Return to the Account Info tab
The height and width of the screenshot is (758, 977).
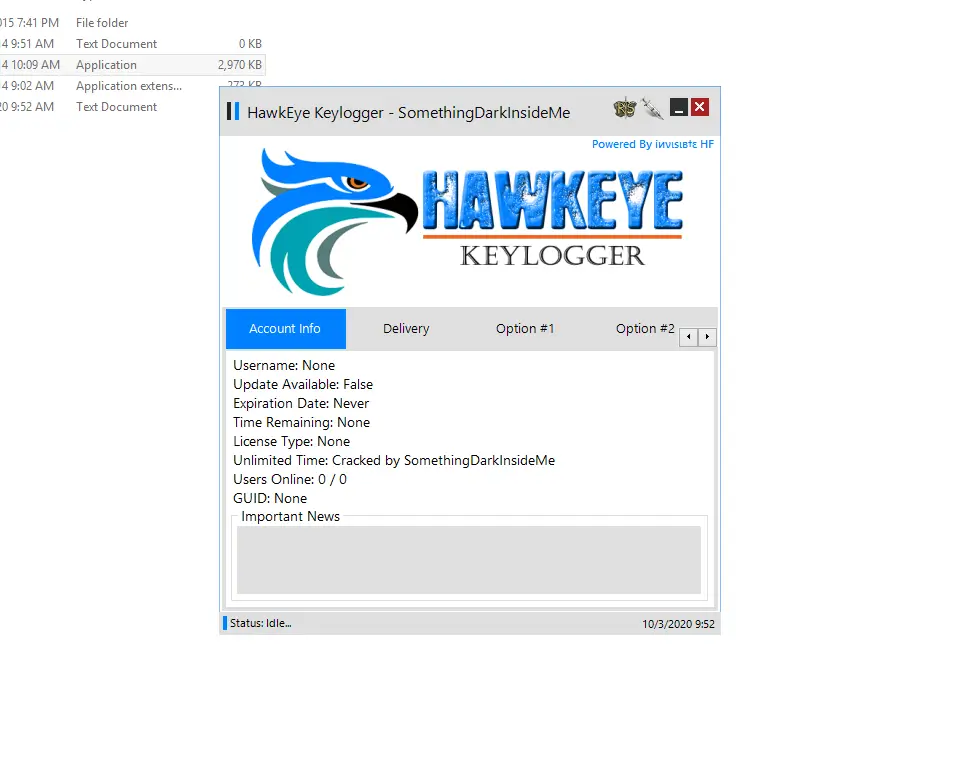(285, 328)
